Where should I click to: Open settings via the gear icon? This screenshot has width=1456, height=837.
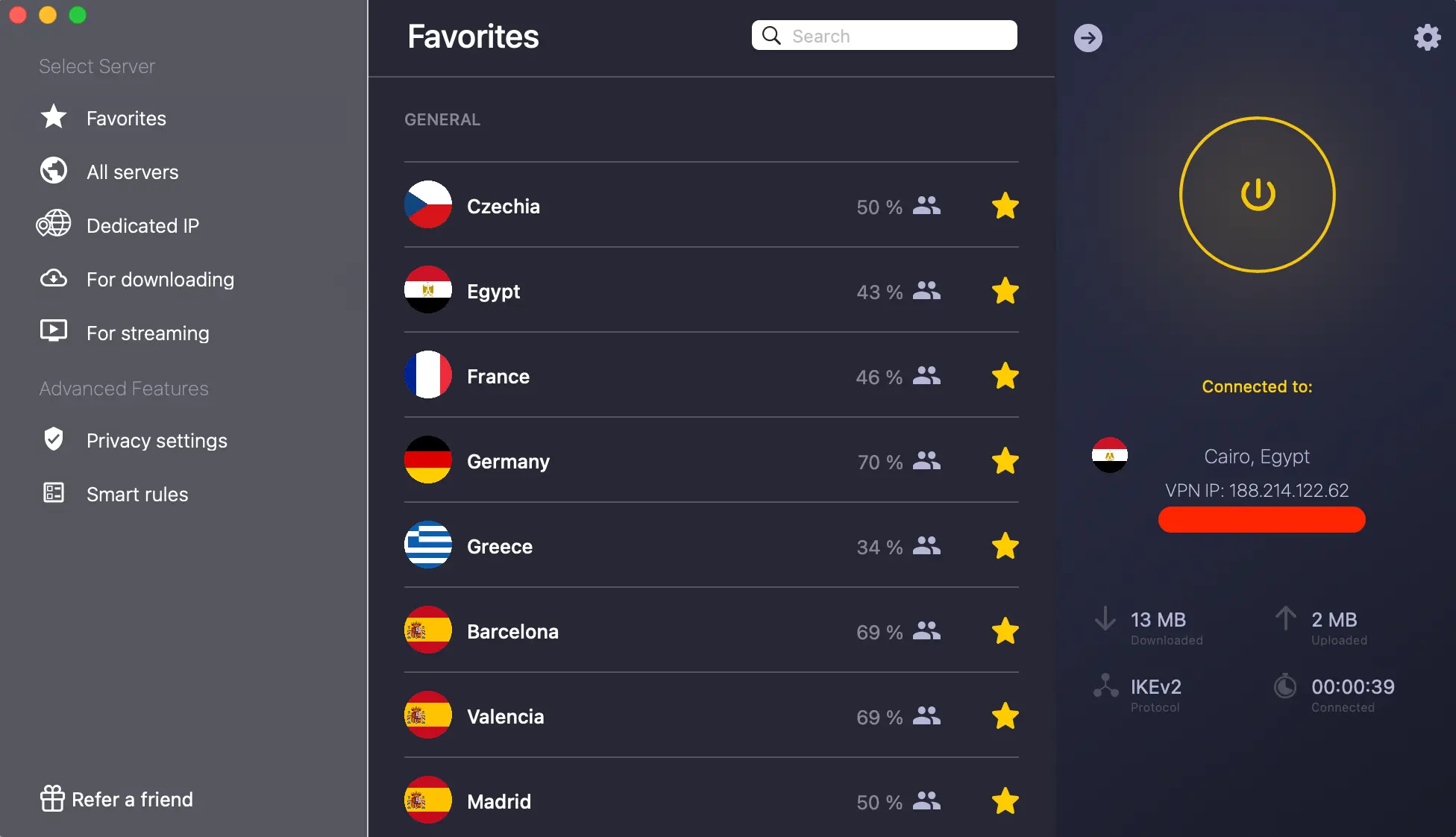tap(1427, 37)
